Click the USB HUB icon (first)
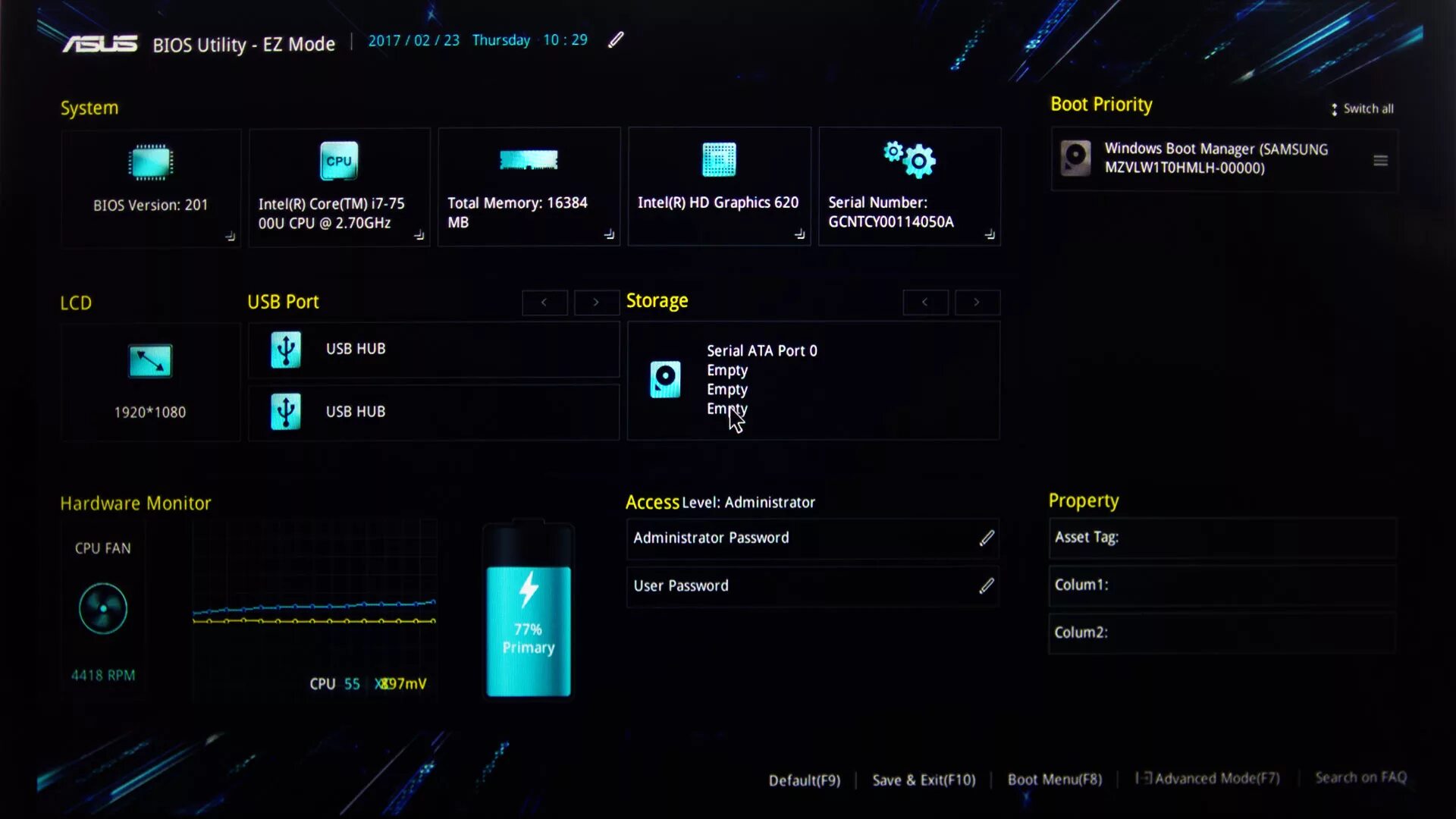 coord(285,348)
